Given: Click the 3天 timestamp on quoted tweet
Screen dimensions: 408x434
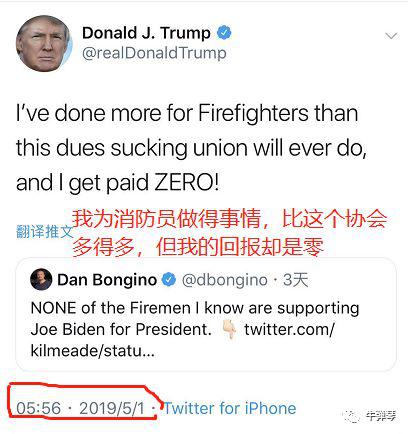Looking at the screenshot, I should point(295,280).
